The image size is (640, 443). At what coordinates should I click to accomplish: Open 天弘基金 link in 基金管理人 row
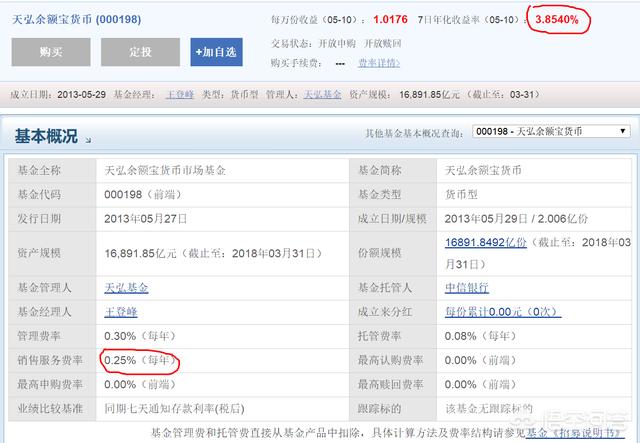click(x=126, y=288)
